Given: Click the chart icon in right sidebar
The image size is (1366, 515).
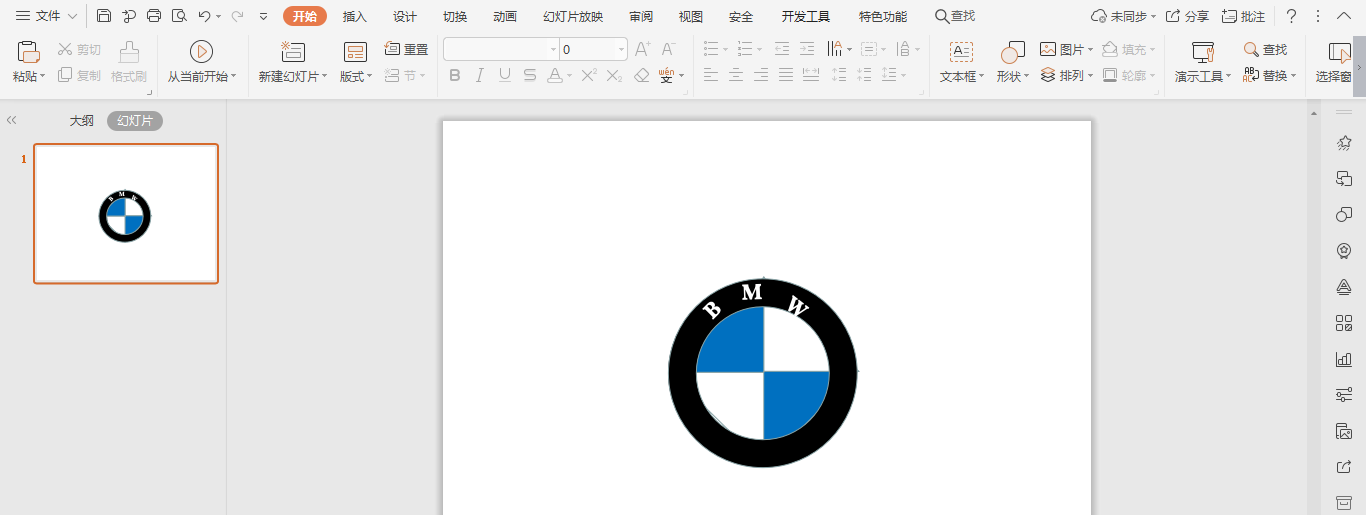Looking at the screenshot, I should coord(1344,359).
